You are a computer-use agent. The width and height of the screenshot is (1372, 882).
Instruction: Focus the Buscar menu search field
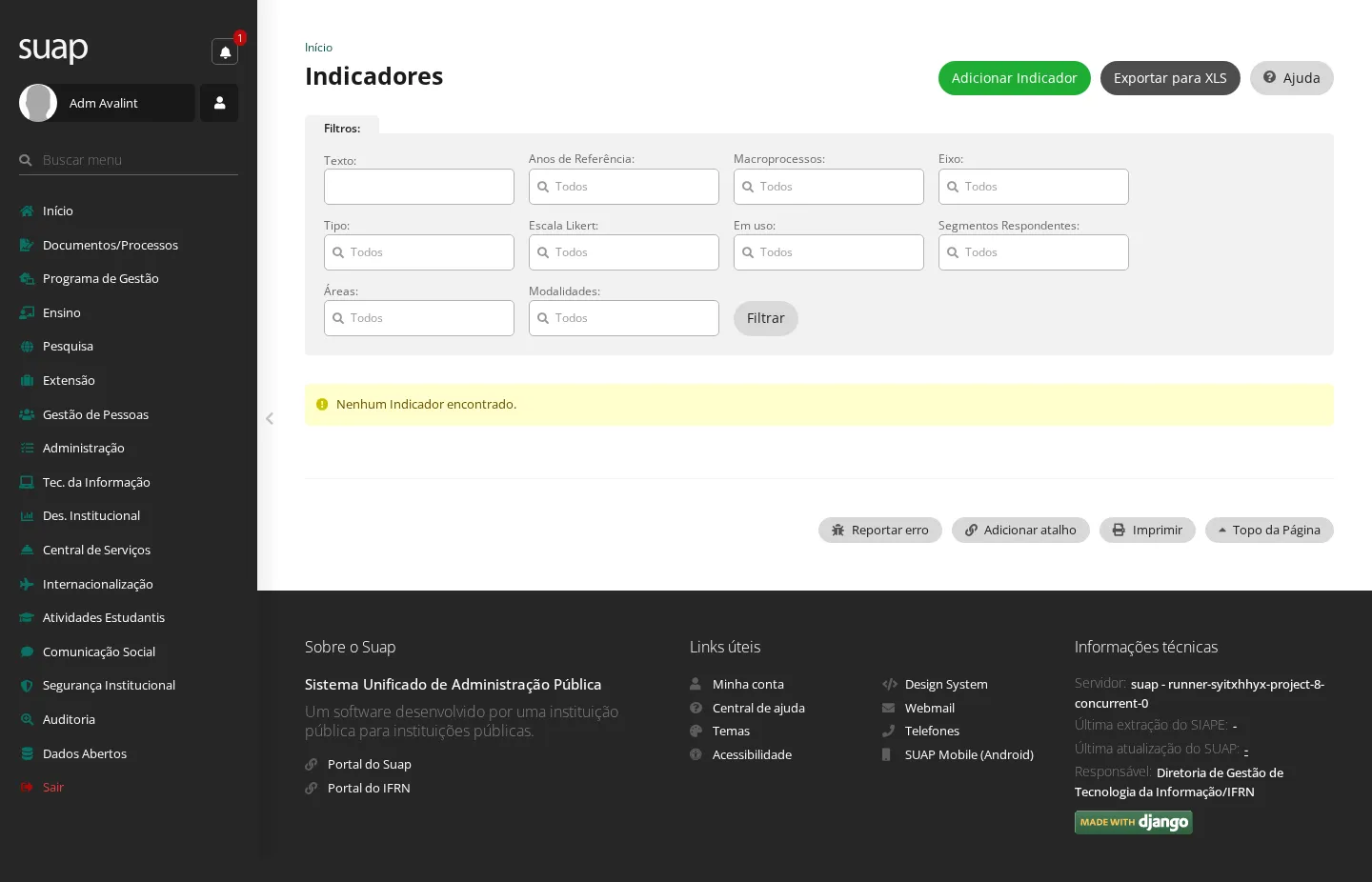click(129, 160)
